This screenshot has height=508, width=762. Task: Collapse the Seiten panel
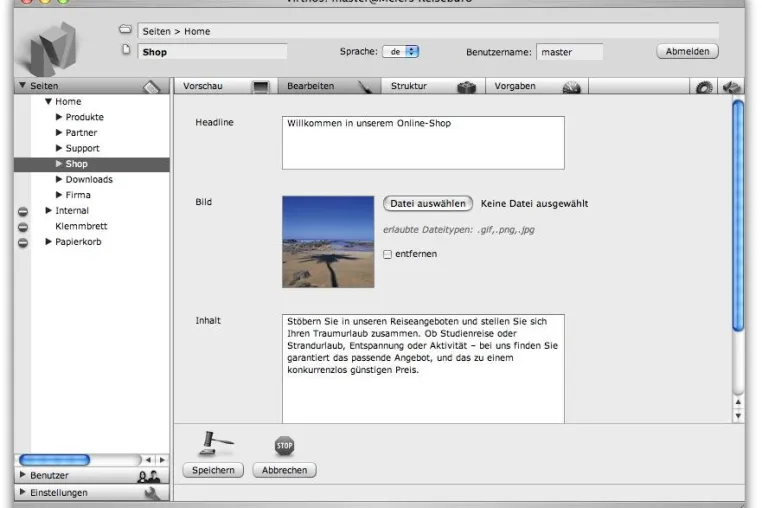coord(22,86)
